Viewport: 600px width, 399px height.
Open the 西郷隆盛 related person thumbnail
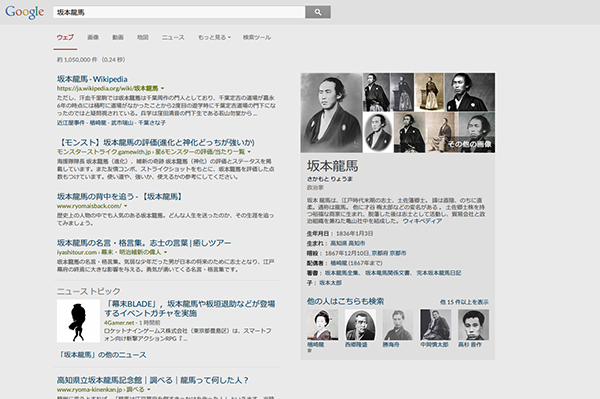[x=360, y=325]
